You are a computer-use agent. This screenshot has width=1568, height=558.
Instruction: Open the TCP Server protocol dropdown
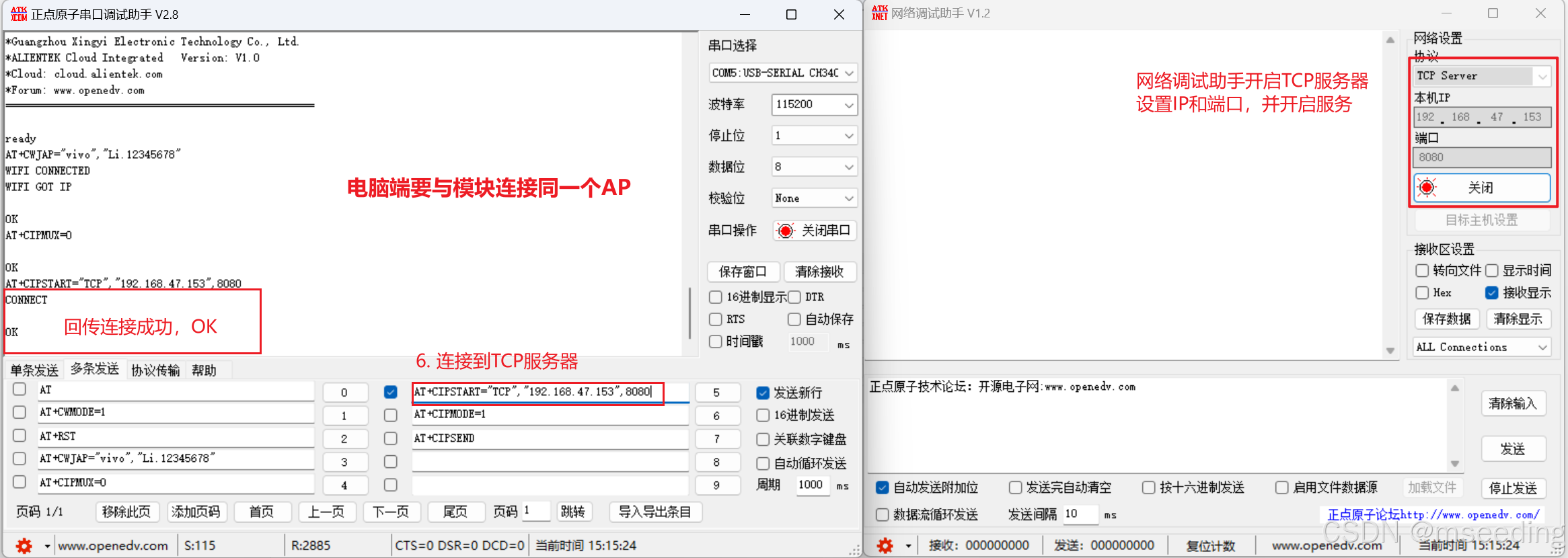click(1542, 77)
